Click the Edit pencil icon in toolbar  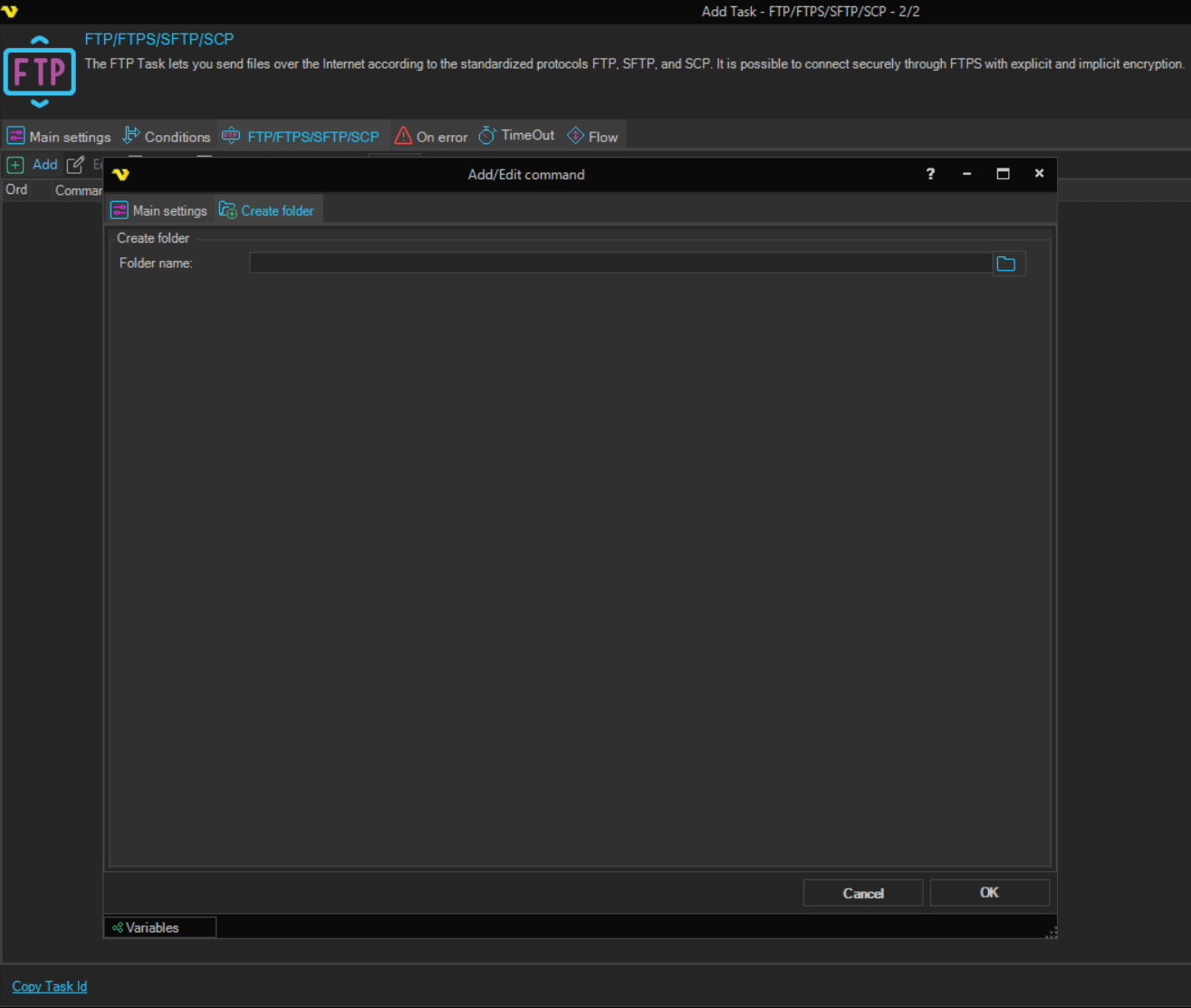tap(75, 165)
